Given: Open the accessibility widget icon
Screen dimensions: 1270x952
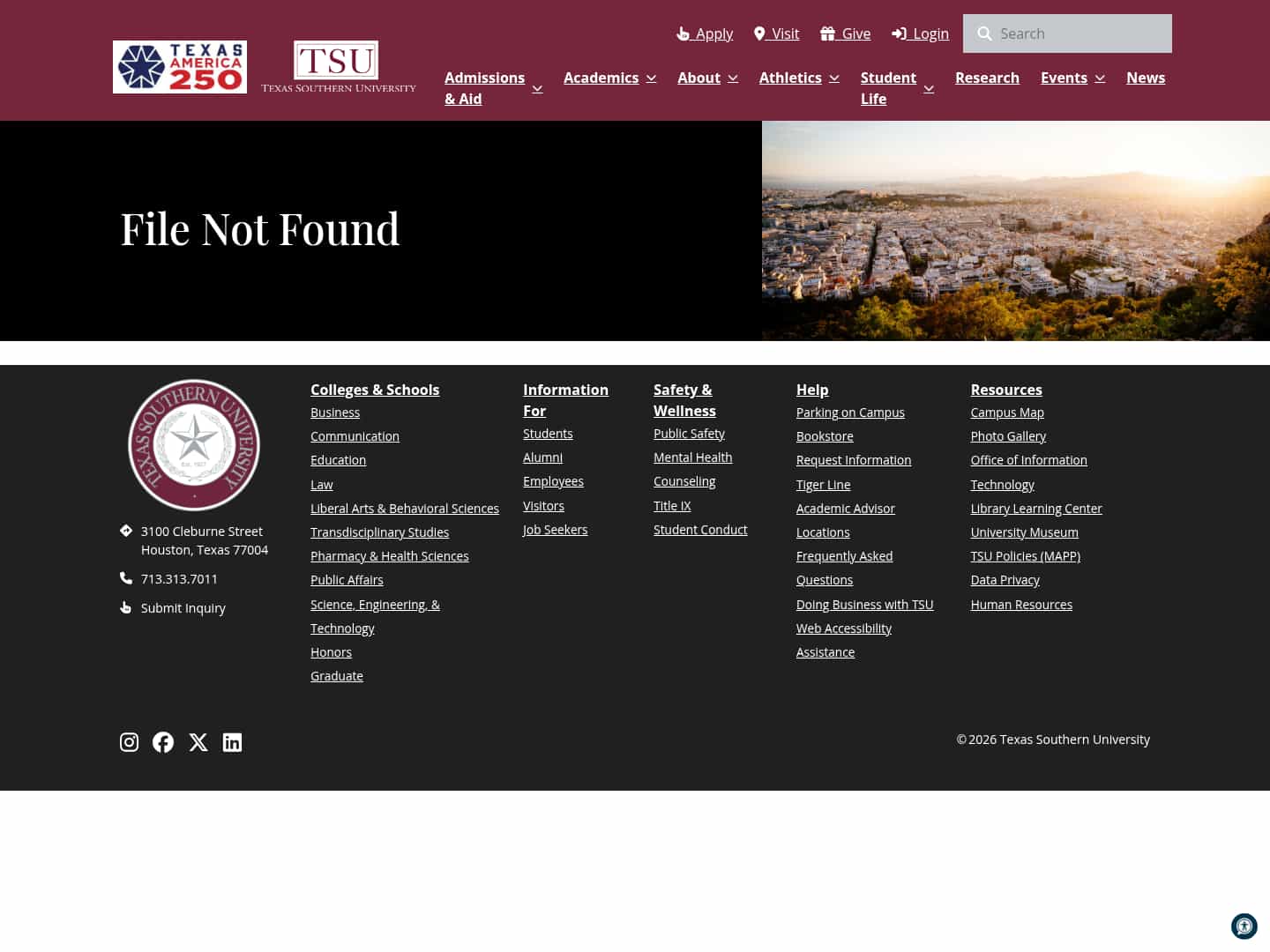Looking at the screenshot, I should [1244, 926].
